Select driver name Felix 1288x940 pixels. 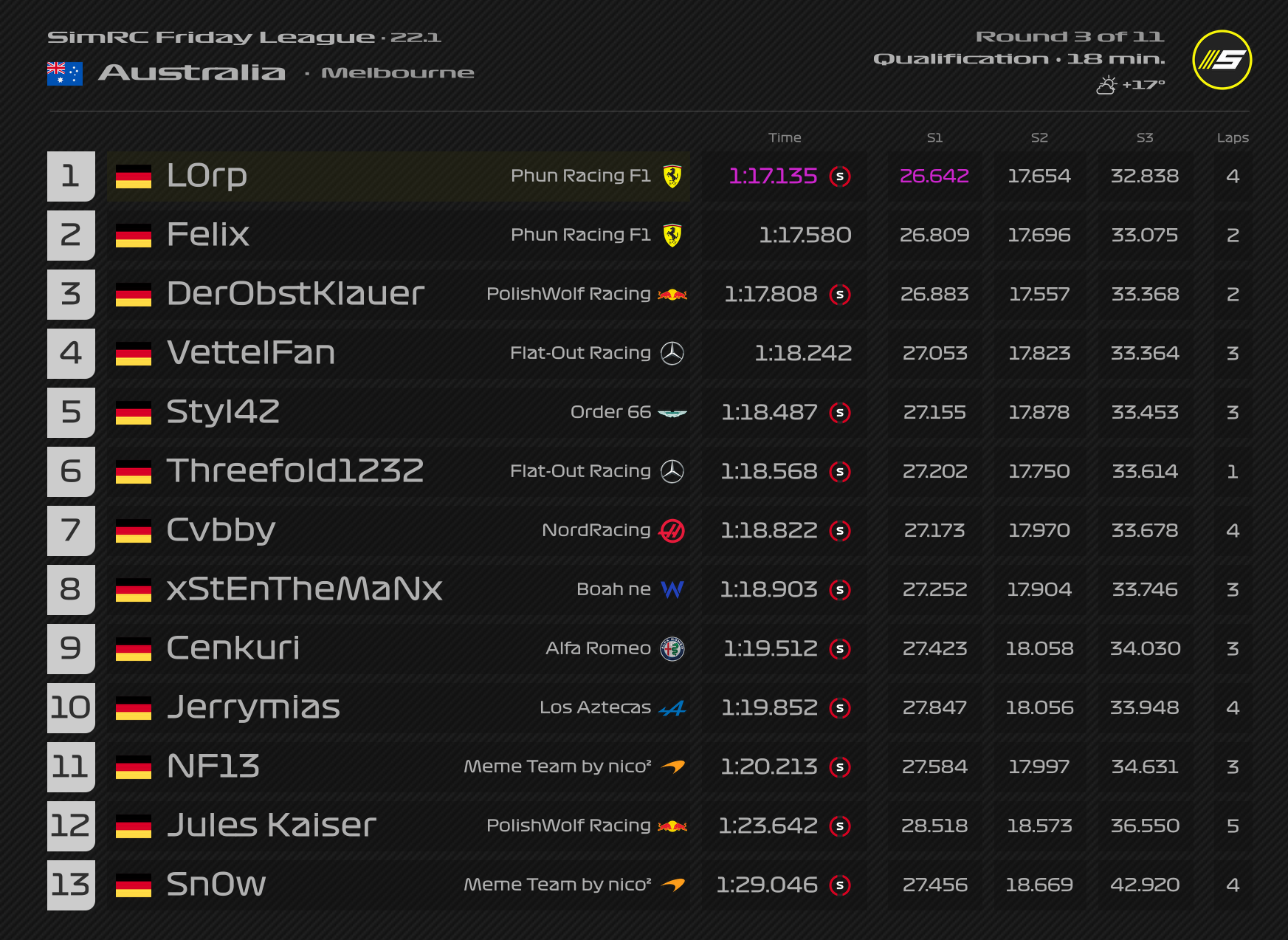(208, 235)
